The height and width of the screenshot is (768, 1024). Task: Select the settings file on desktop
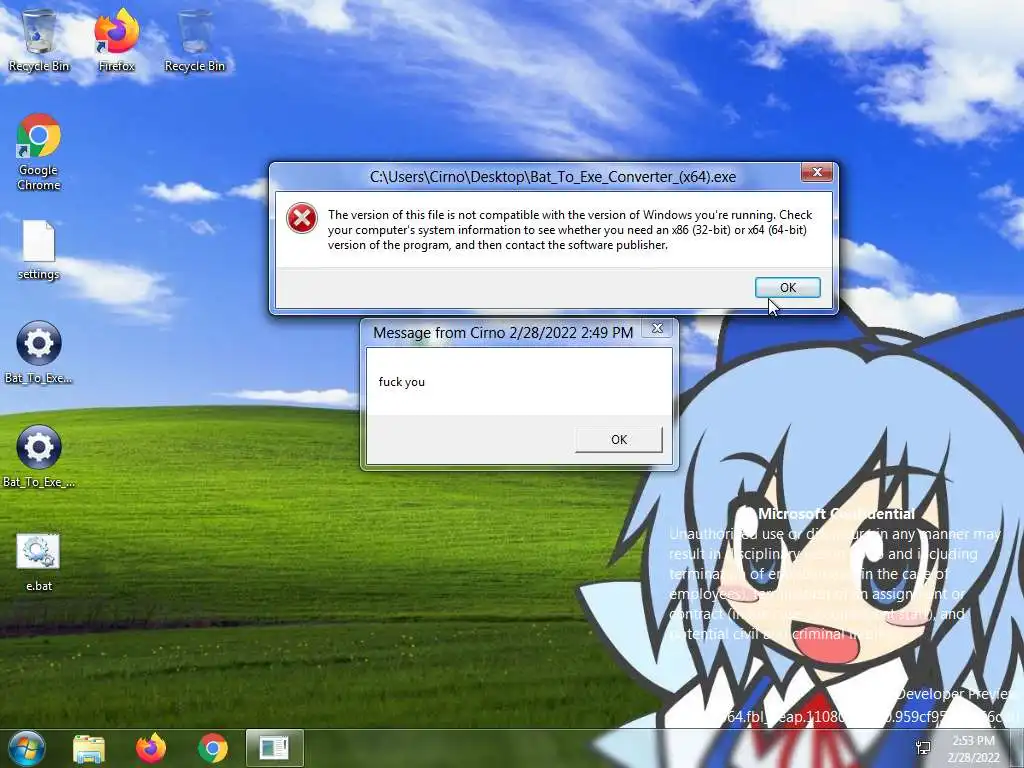[x=39, y=250]
